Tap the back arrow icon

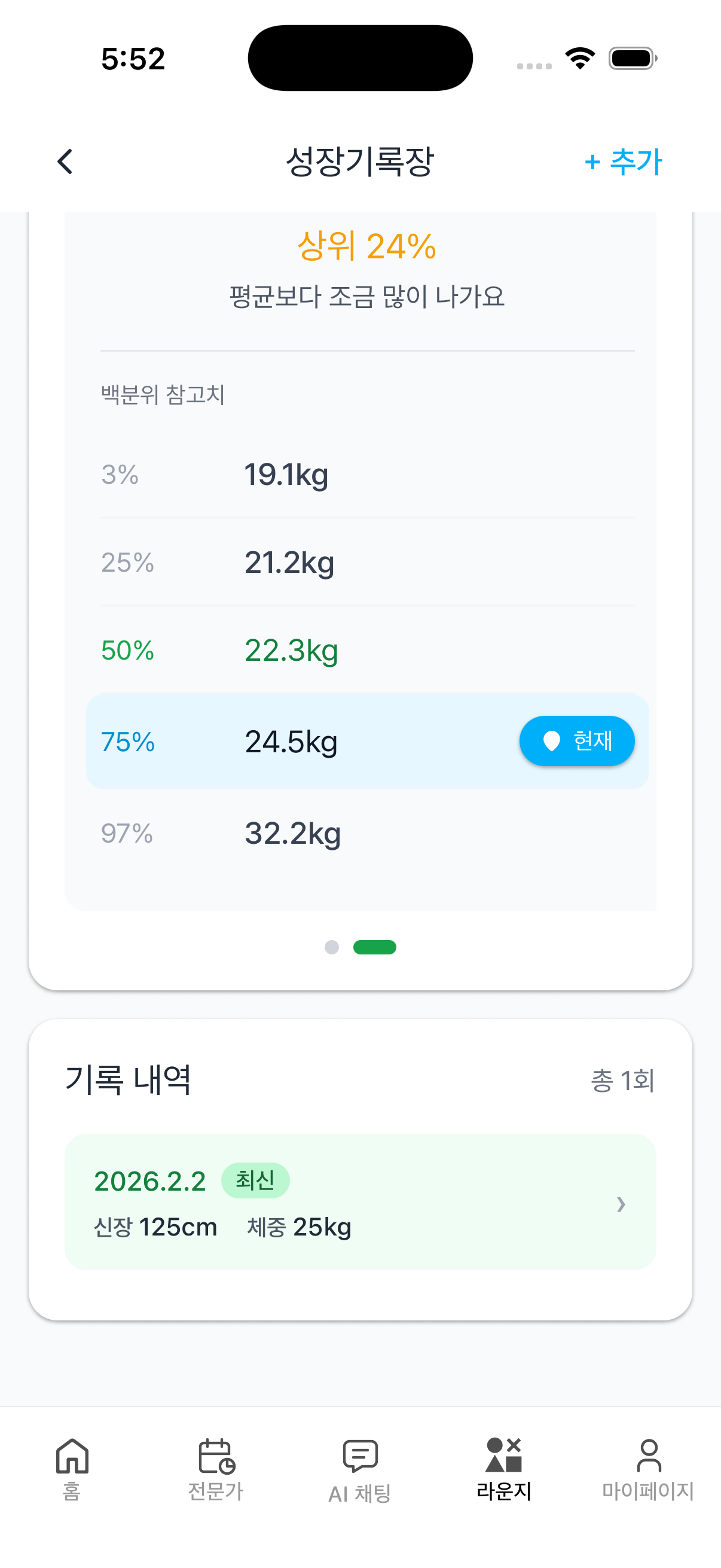(x=65, y=162)
